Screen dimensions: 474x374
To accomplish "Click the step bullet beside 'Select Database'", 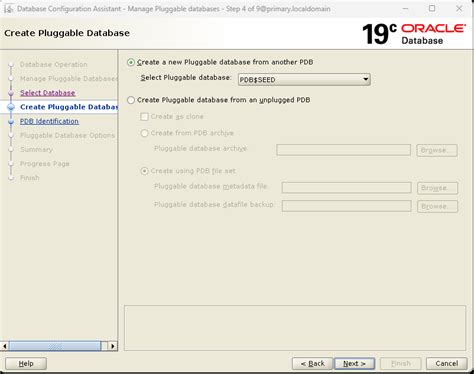I will (x=11, y=93).
